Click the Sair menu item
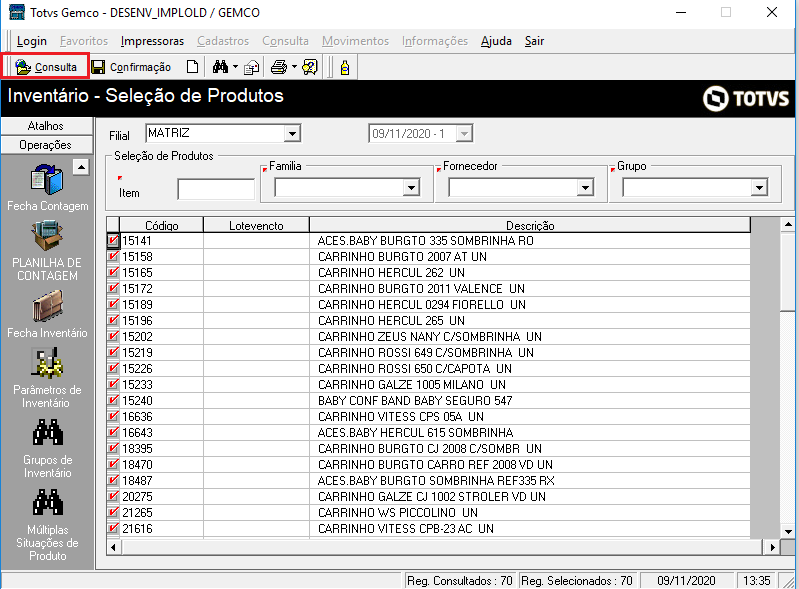The image size is (799, 589). (x=535, y=41)
